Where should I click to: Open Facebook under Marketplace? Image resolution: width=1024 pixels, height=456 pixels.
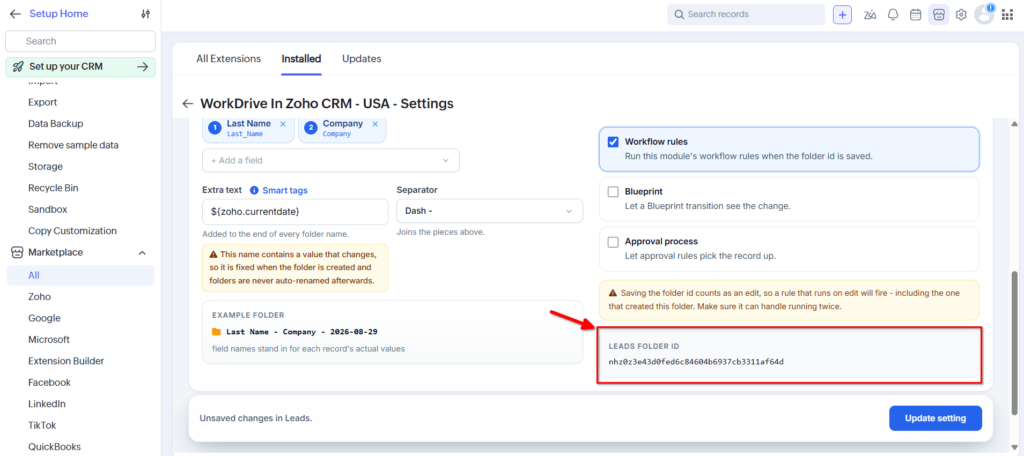50,382
